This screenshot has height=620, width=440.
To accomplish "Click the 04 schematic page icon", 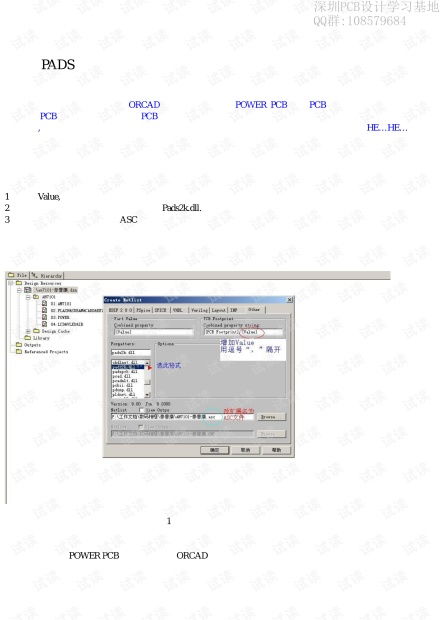I will 45,324.
